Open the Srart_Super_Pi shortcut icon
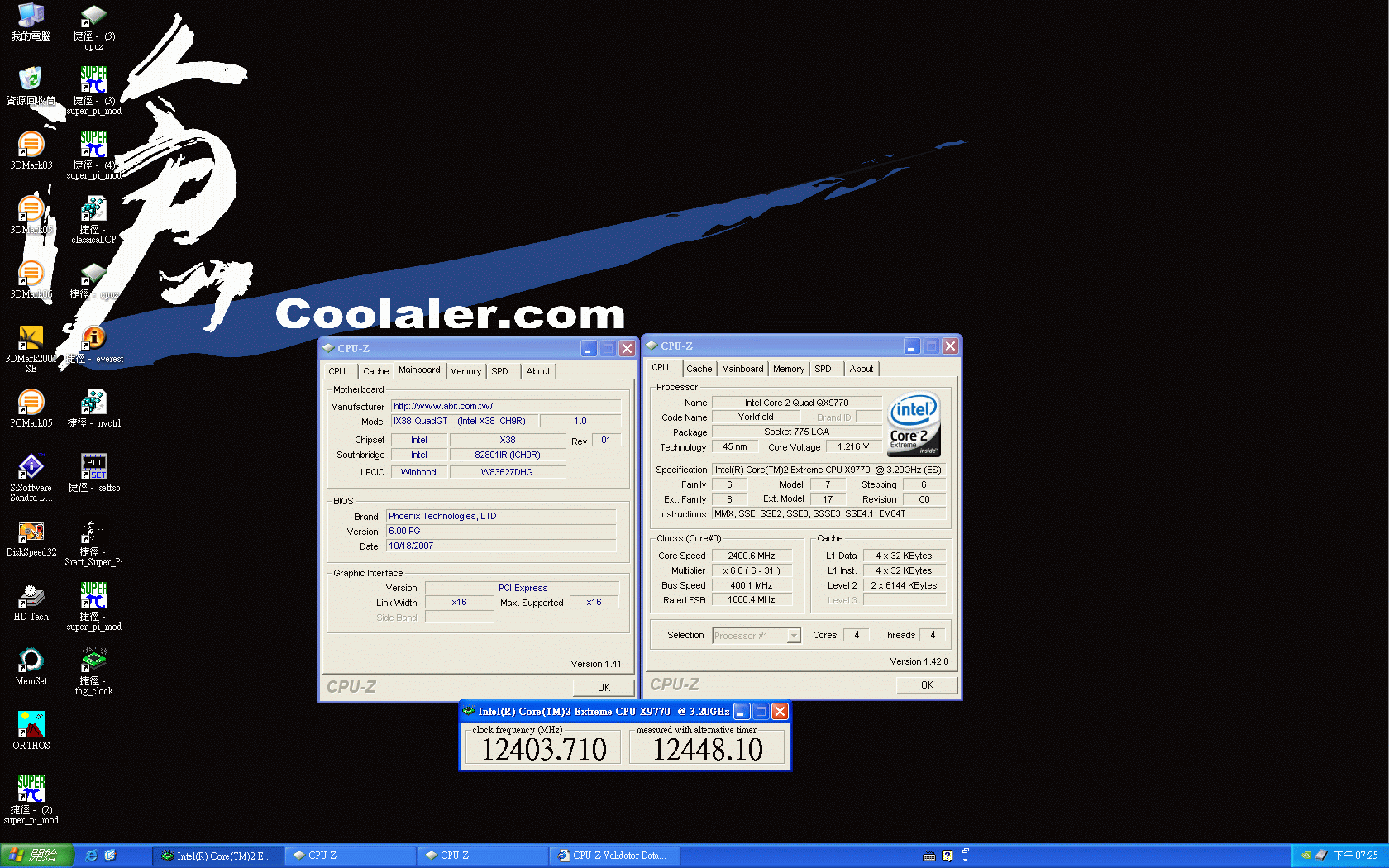The height and width of the screenshot is (868, 1389). click(93, 542)
